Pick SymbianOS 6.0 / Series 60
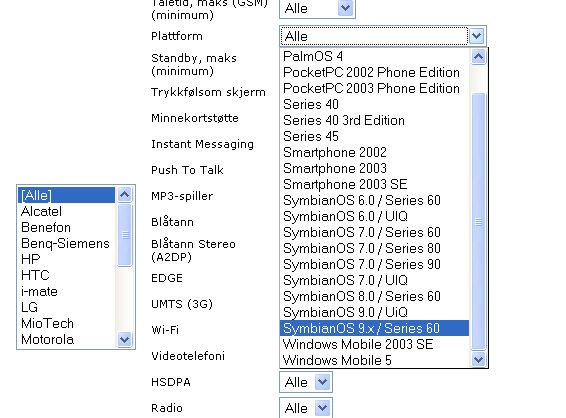The height and width of the screenshot is (418, 566). tap(375, 200)
